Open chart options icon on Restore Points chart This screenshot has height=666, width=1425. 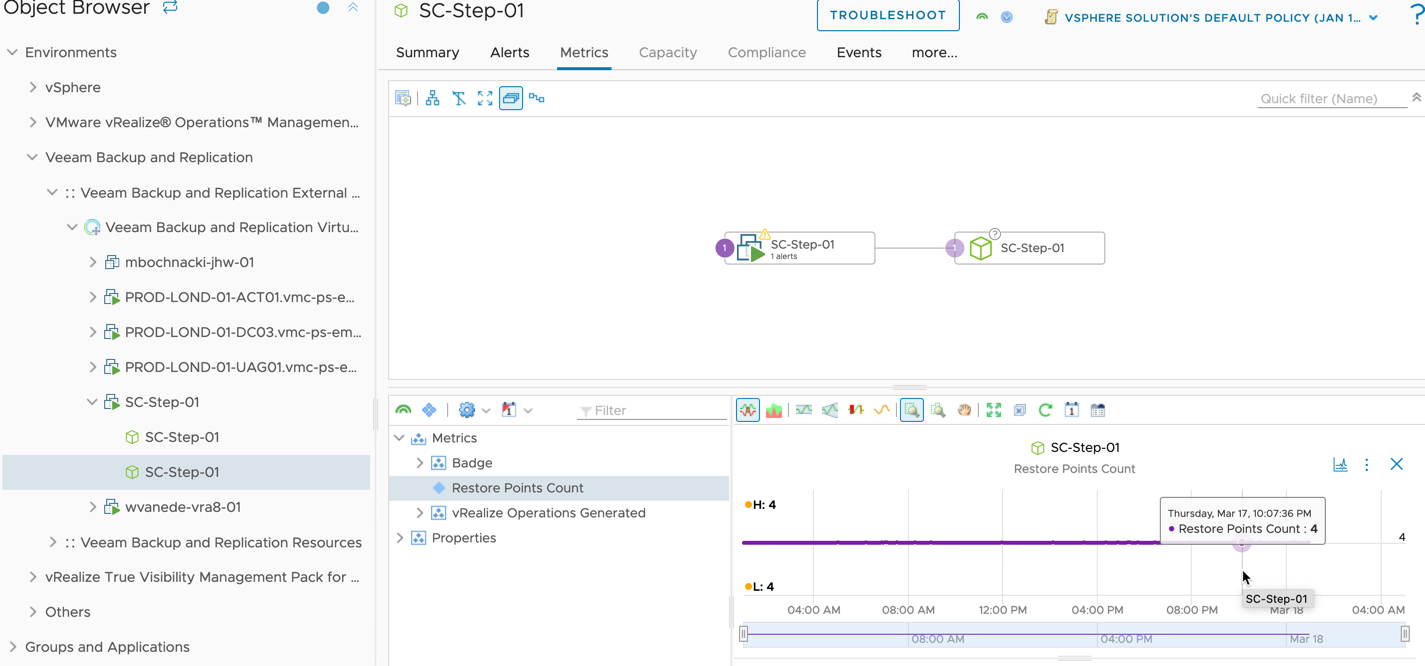pyautogui.click(x=1340, y=464)
